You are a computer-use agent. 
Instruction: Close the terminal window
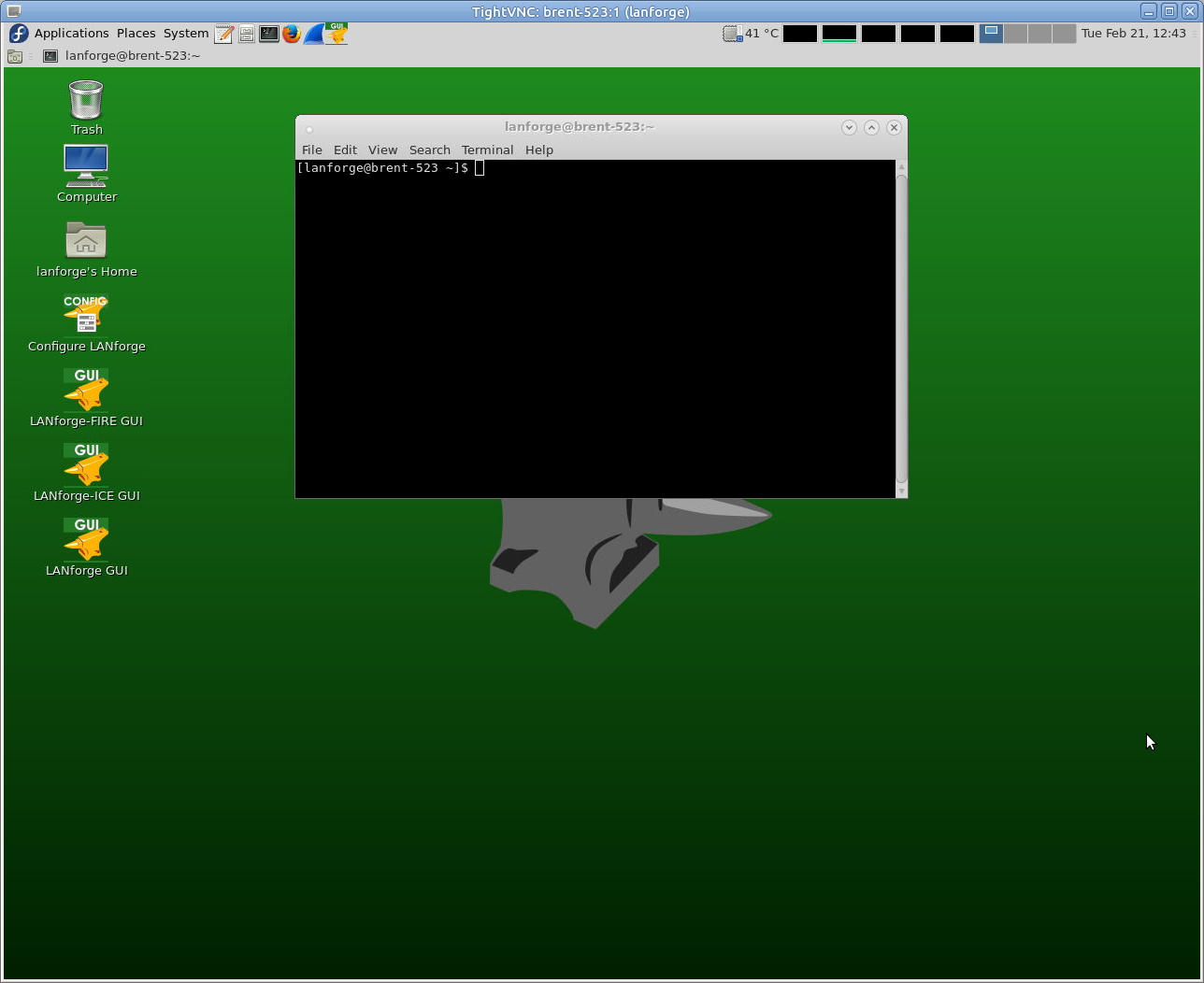click(x=894, y=127)
